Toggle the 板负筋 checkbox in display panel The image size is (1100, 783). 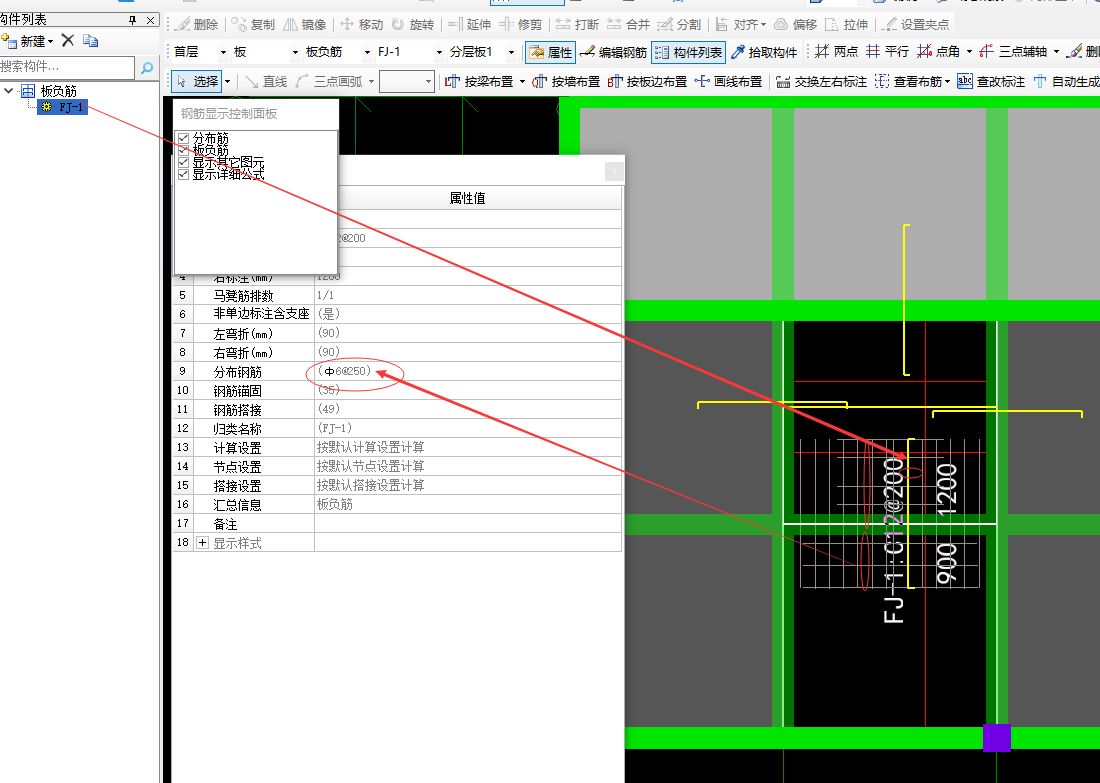point(183,150)
